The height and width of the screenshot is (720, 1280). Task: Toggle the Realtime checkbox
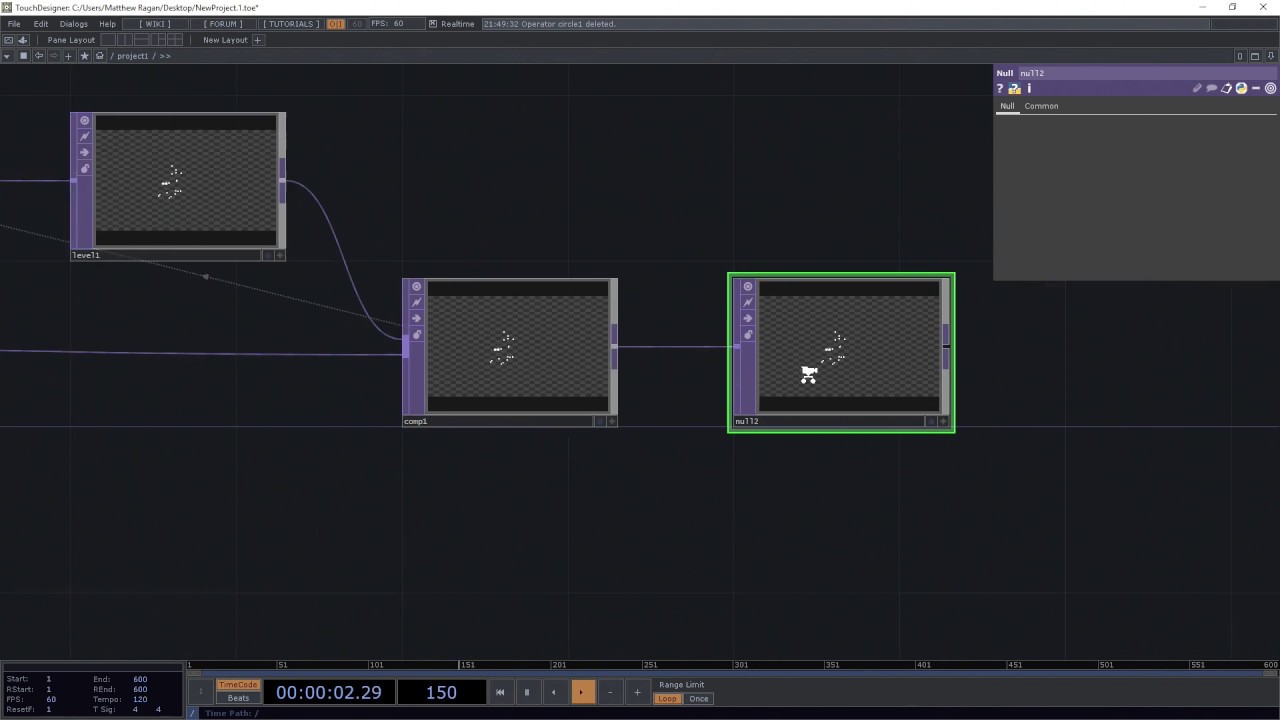(x=433, y=24)
